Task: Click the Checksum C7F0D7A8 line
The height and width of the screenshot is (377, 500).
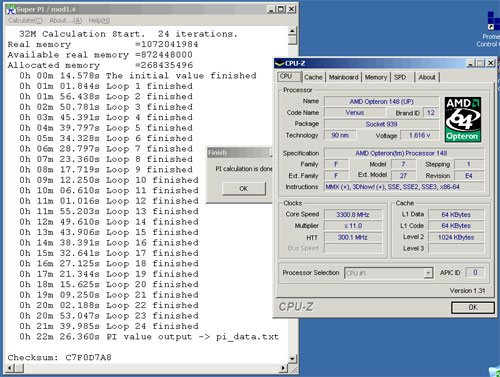Action: (x=59, y=358)
